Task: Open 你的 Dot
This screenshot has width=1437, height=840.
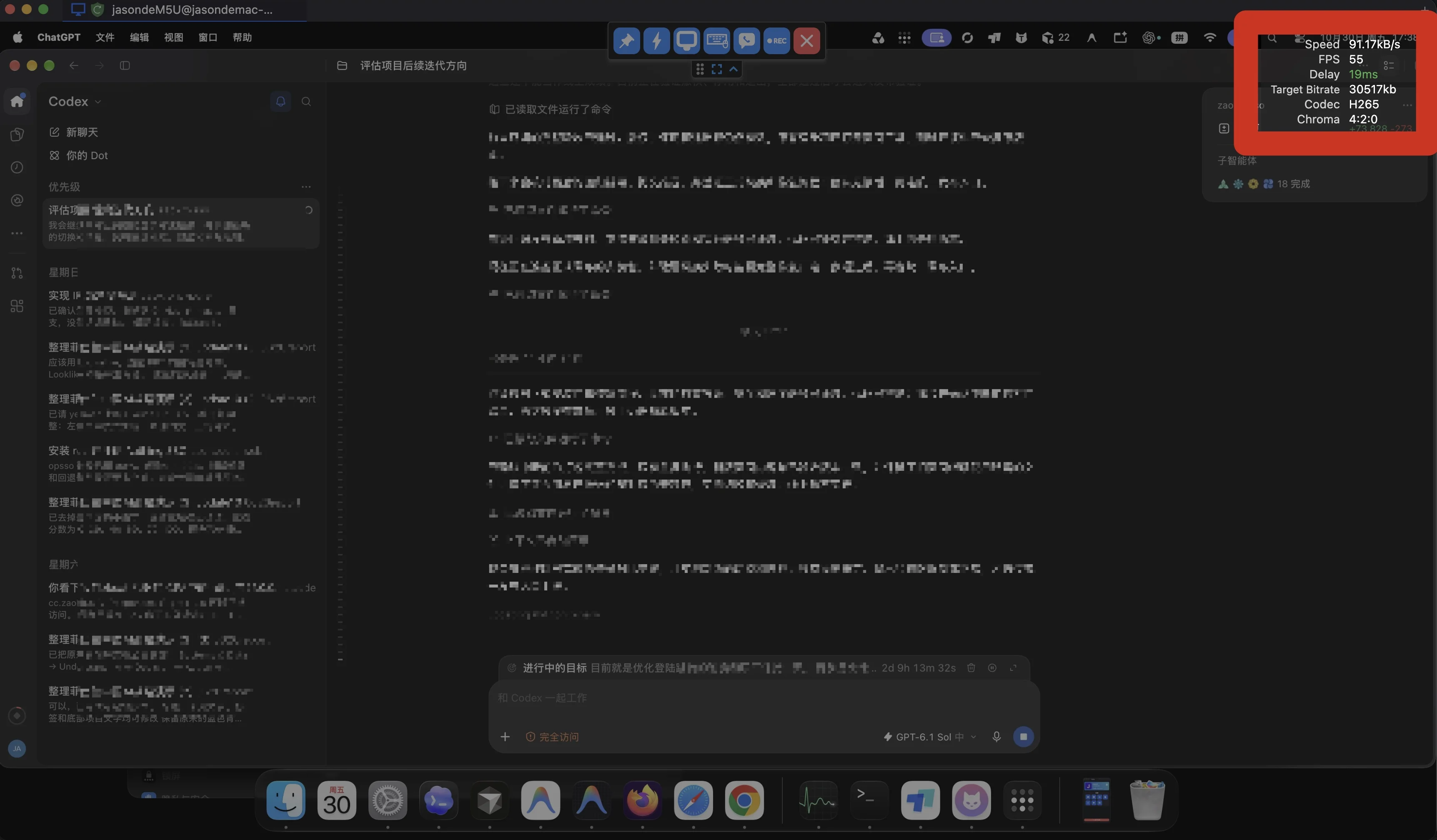Action: (78, 156)
